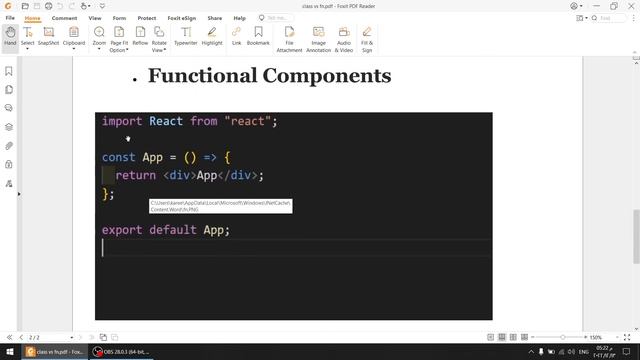Click the Print icon in quick access bar
The width and height of the screenshot is (640, 360).
(x=49, y=6)
